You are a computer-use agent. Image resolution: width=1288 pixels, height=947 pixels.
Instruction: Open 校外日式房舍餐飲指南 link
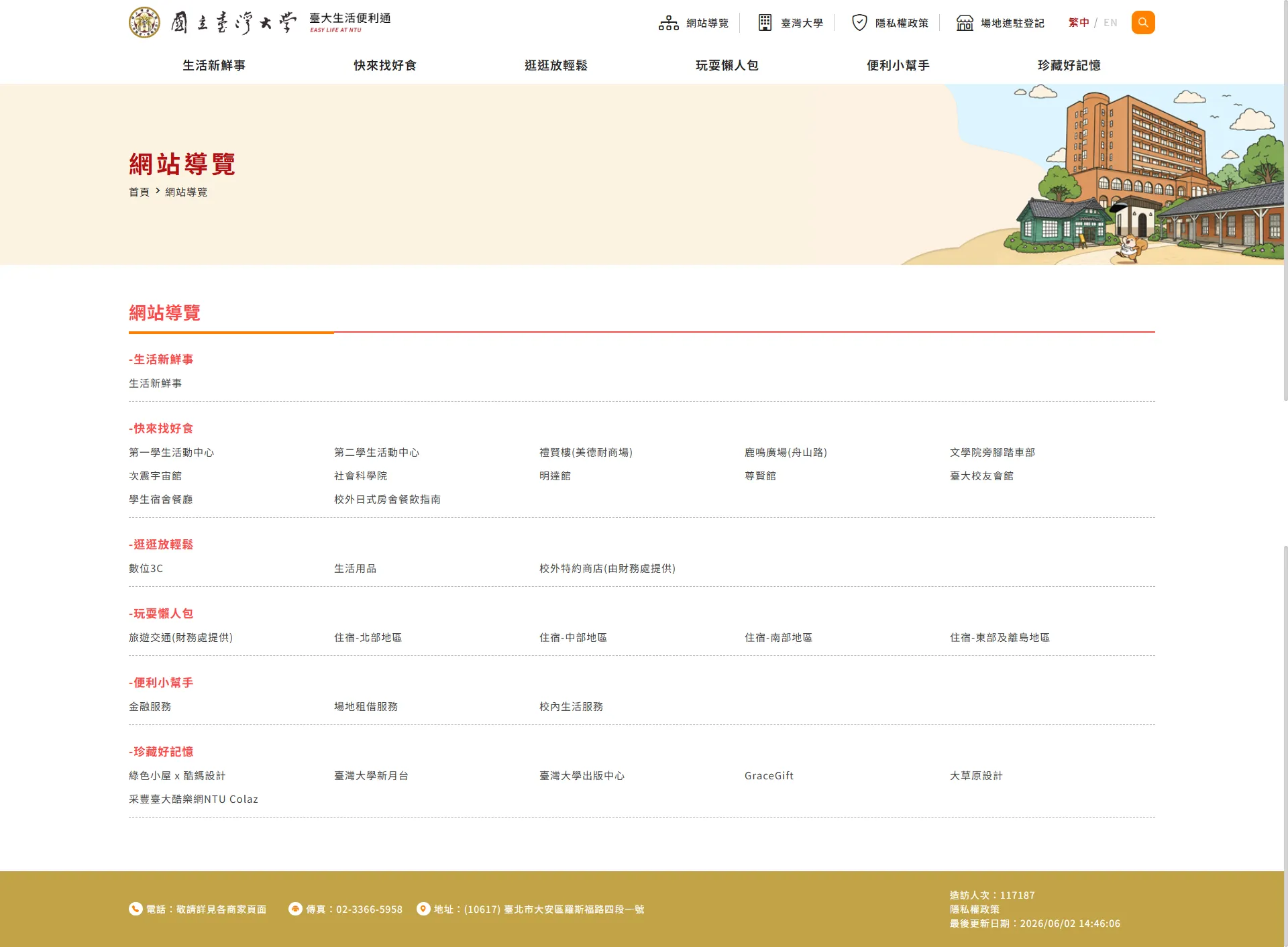pyautogui.click(x=388, y=500)
